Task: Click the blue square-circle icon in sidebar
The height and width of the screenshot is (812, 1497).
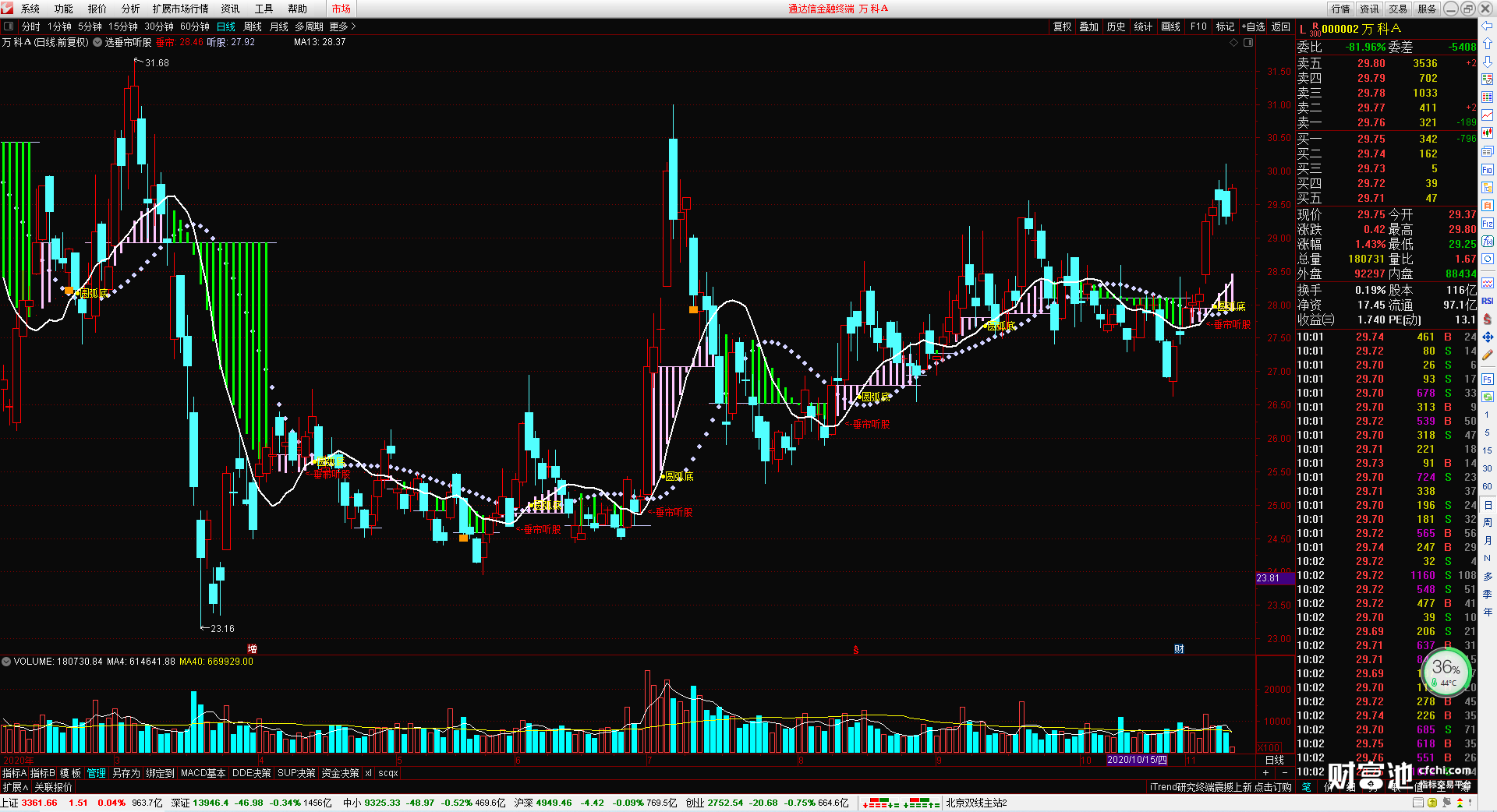Action: tap(1487, 259)
